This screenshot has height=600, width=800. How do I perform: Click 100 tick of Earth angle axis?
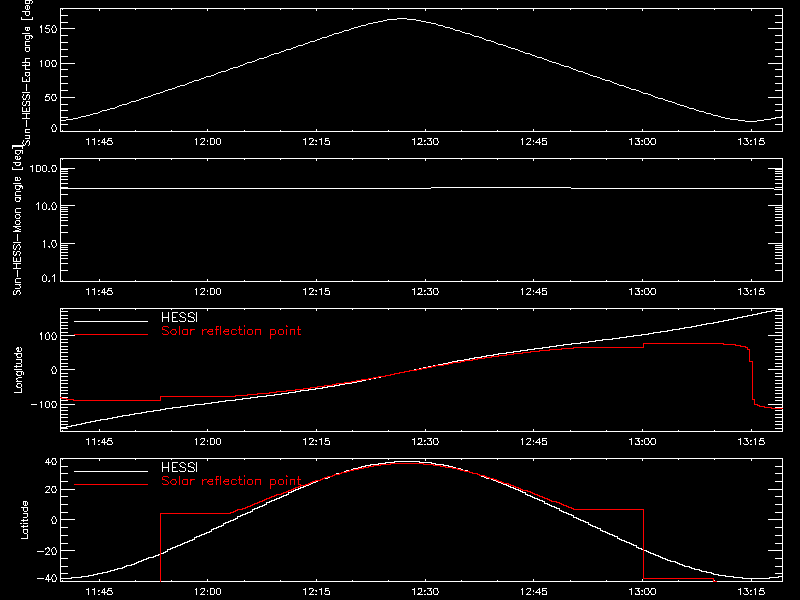48,63
